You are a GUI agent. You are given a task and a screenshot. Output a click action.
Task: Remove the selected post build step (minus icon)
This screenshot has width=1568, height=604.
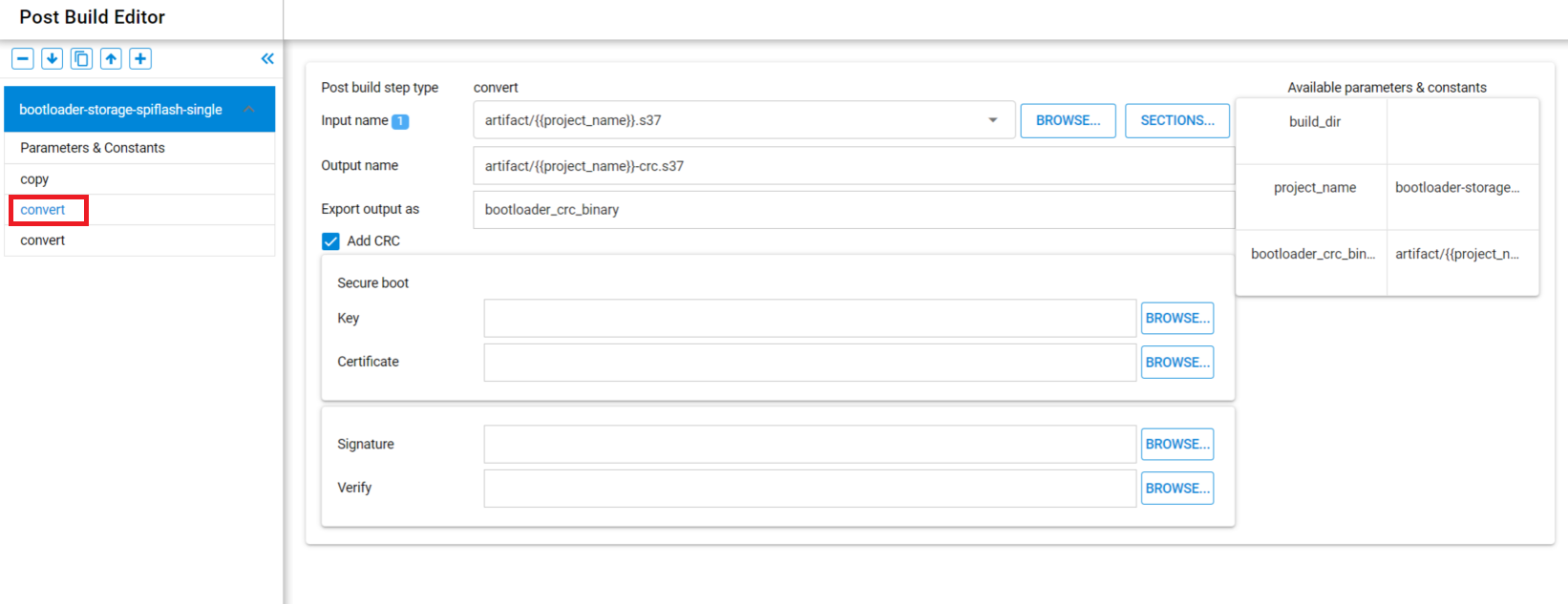(23, 59)
